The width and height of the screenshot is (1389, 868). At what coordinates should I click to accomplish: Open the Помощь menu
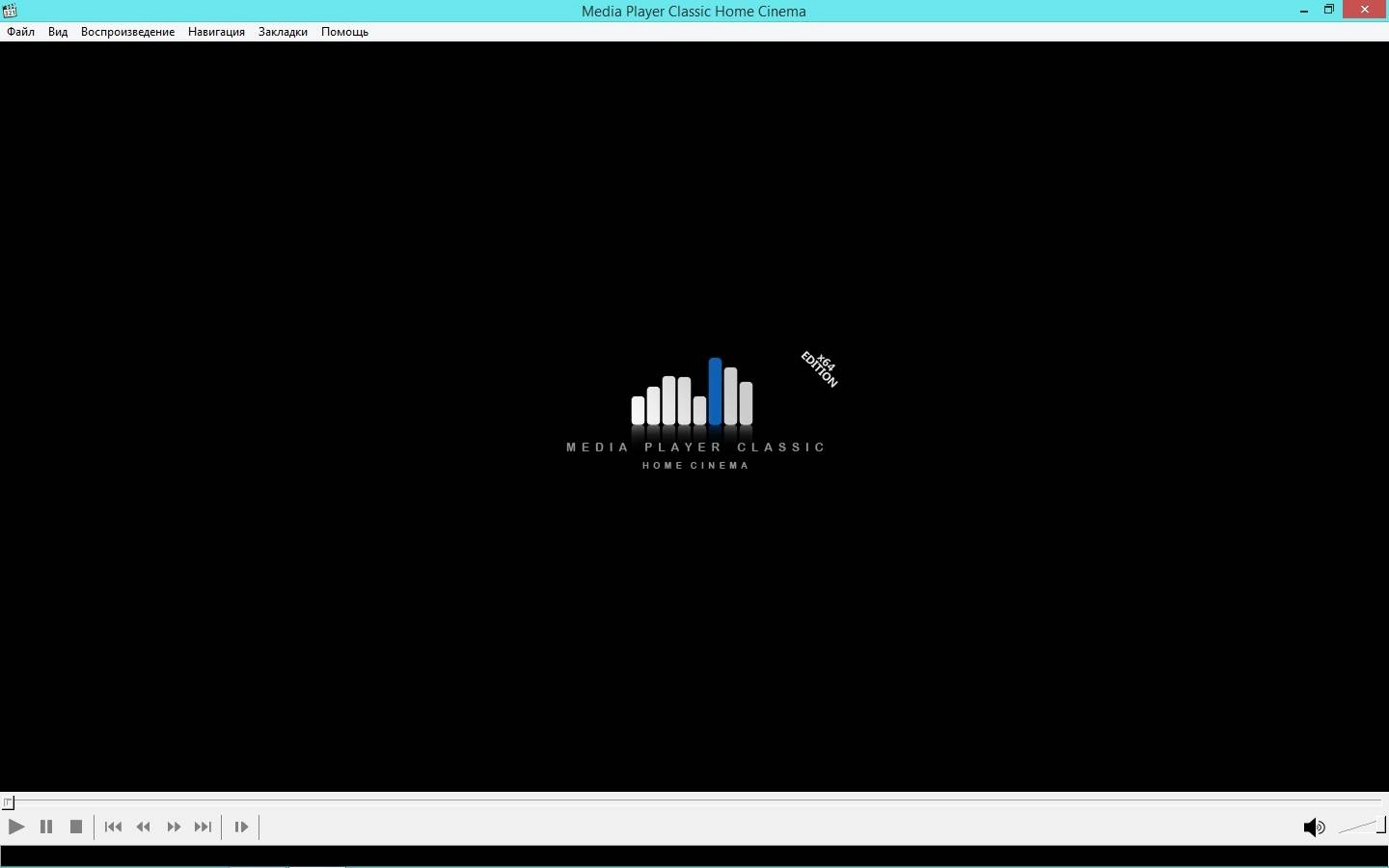(344, 32)
